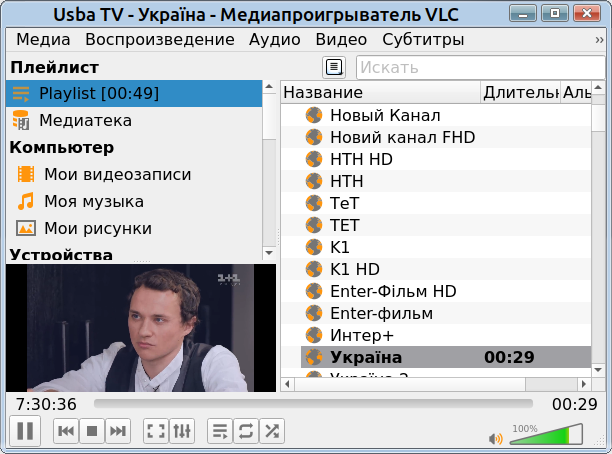Open the Медиа menu
The image size is (612, 454).
coord(43,39)
